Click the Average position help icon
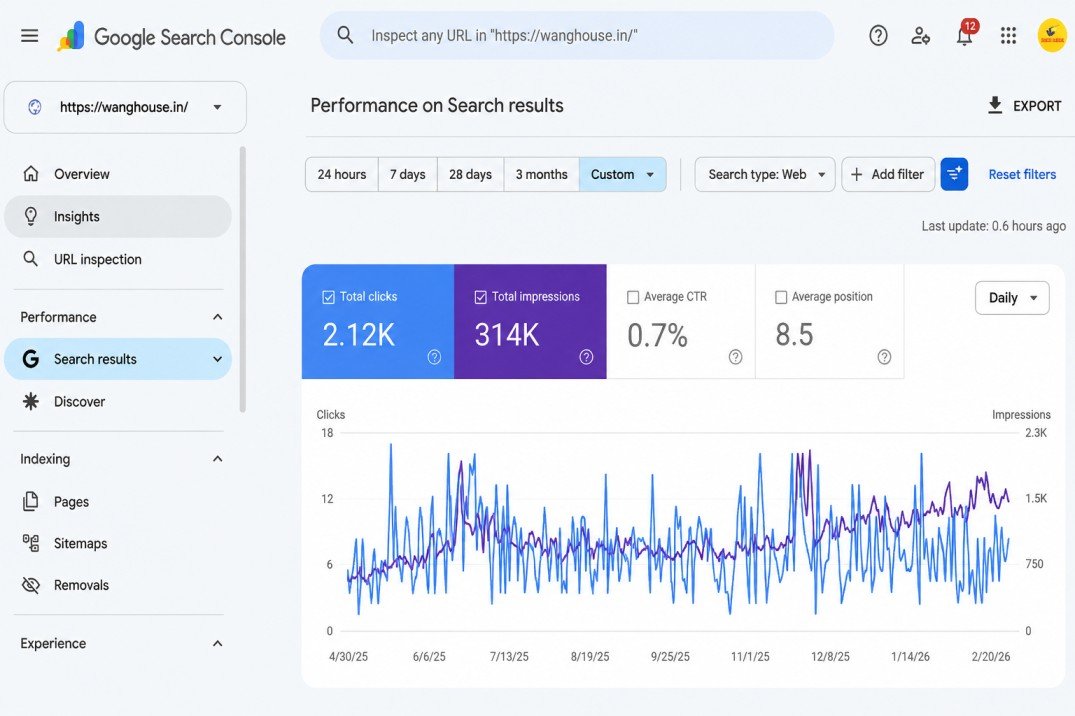Screen dimensions: 1075x716 [884, 357]
